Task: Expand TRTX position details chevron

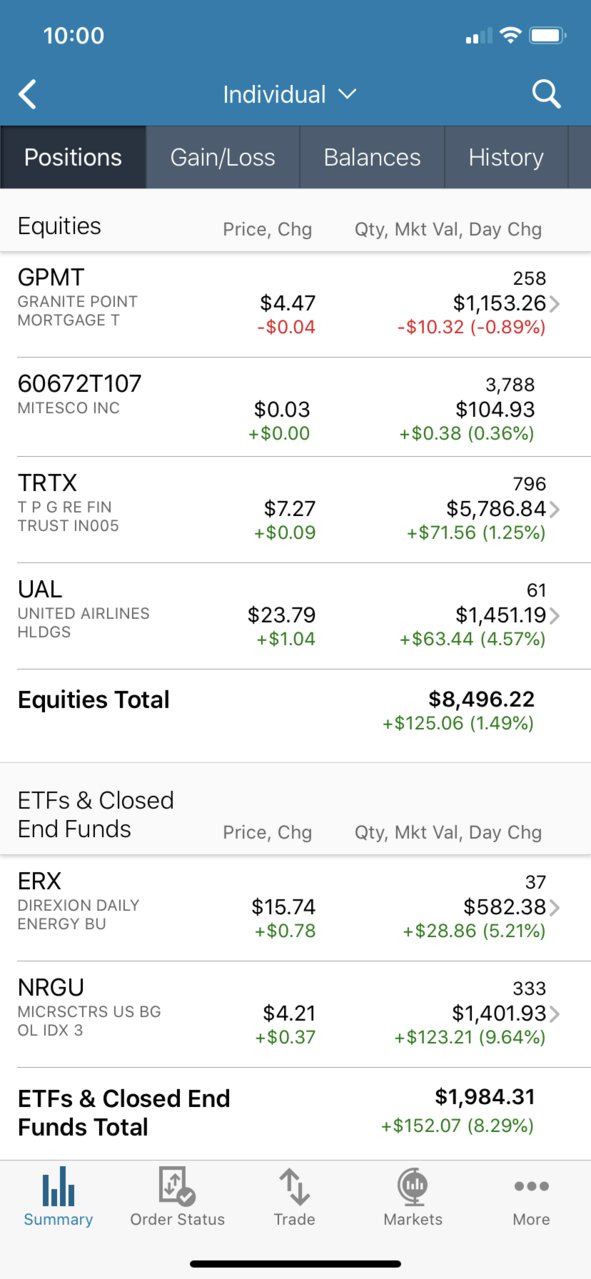Action: pos(555,509)
